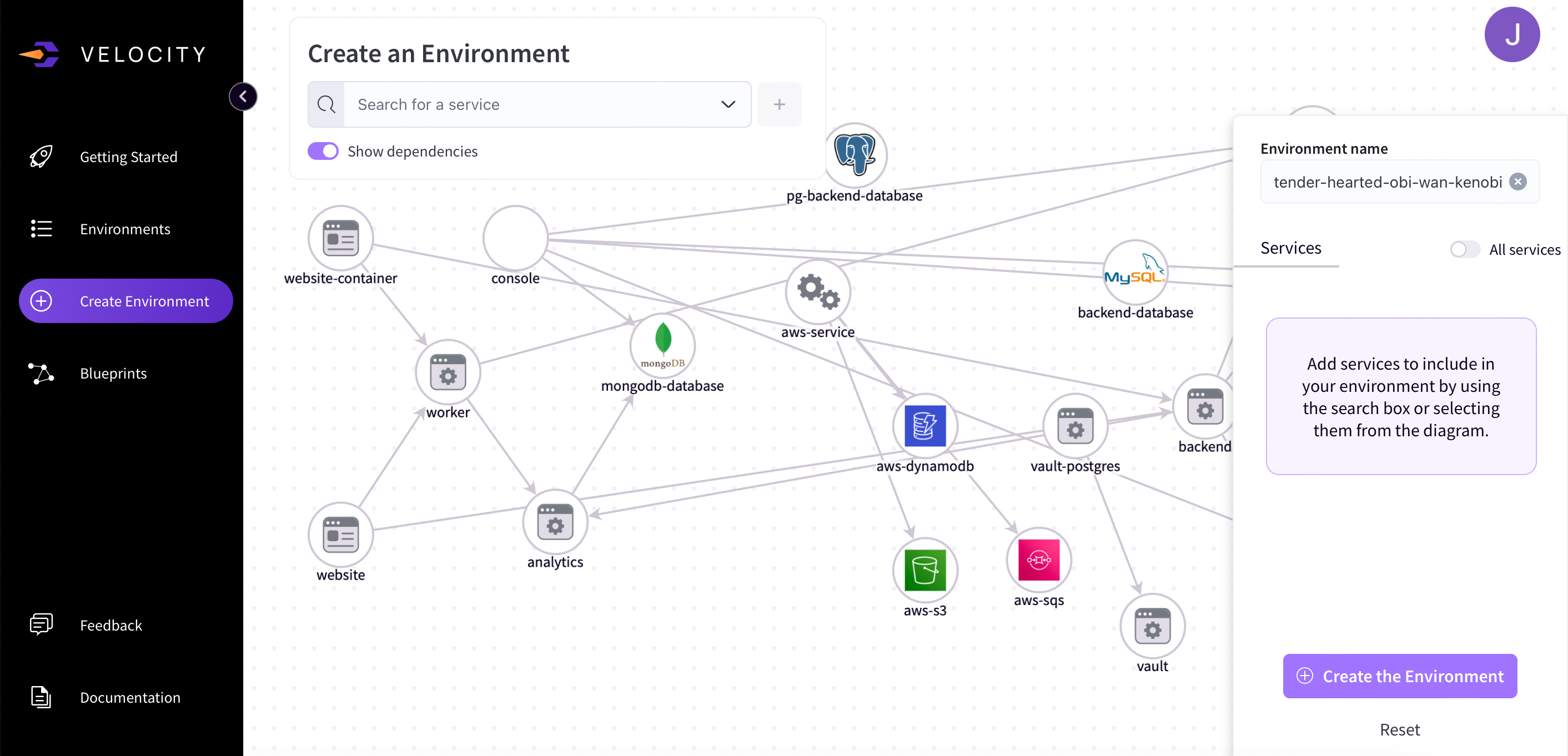Click the 'Show dependencies' label

(x=412, y=151)
